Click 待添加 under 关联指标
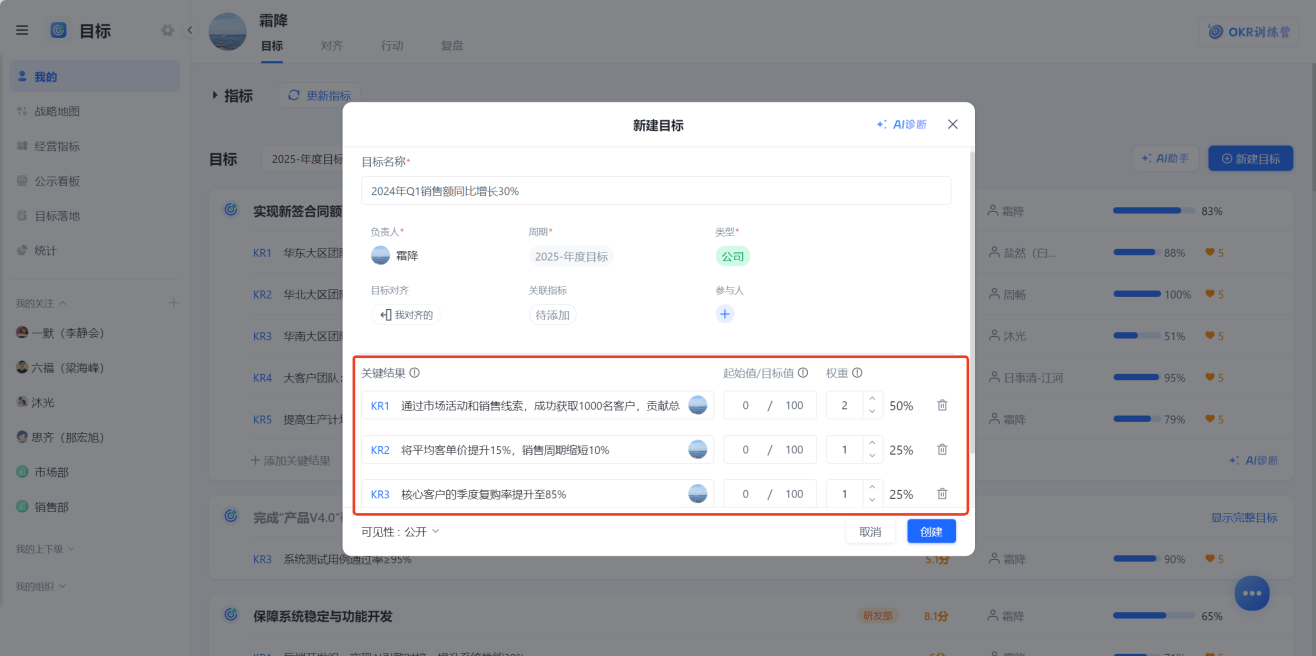The width and height of the screenshot is (1316, 656). click(553, 314)
